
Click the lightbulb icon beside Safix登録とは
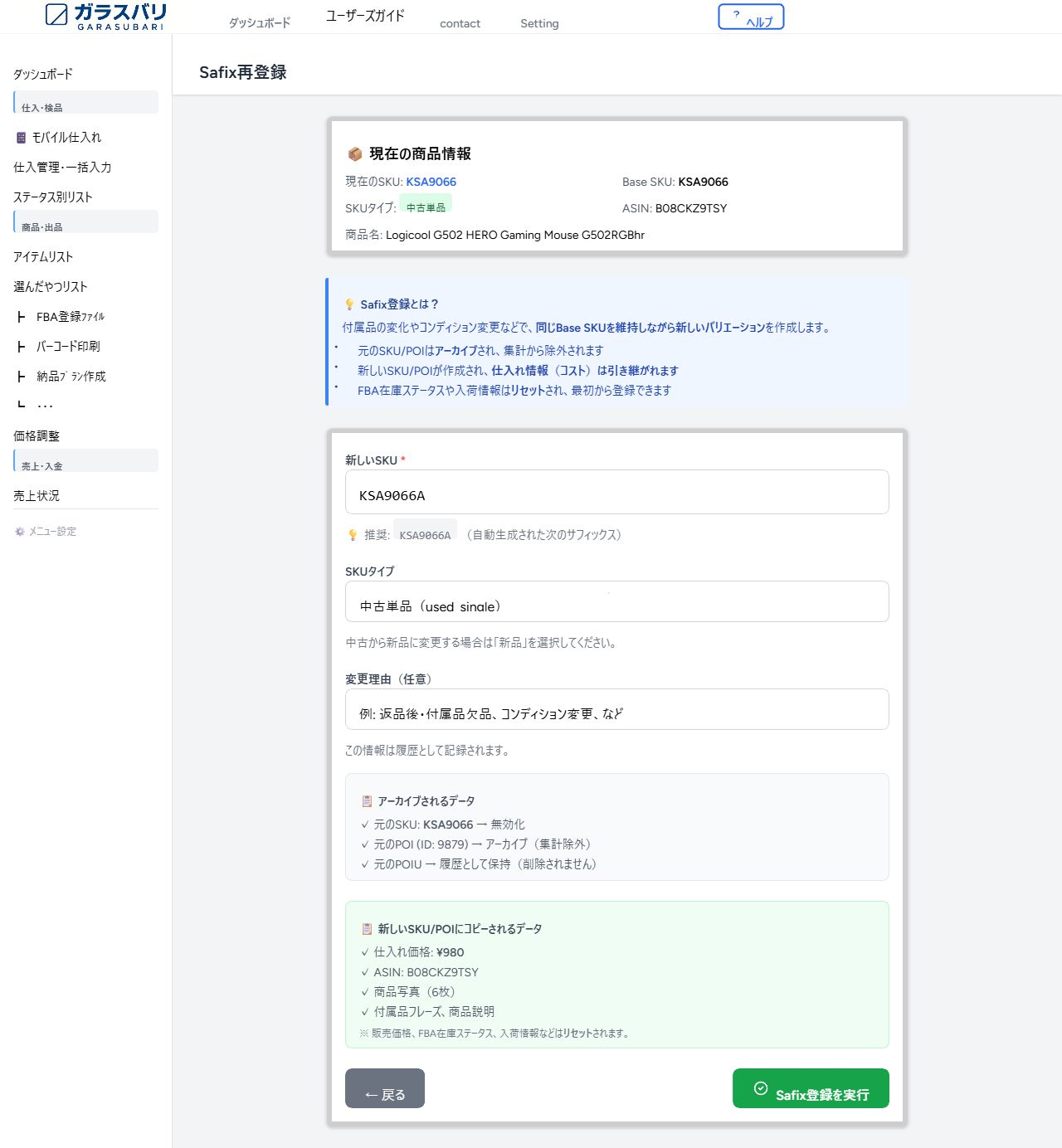349,304
